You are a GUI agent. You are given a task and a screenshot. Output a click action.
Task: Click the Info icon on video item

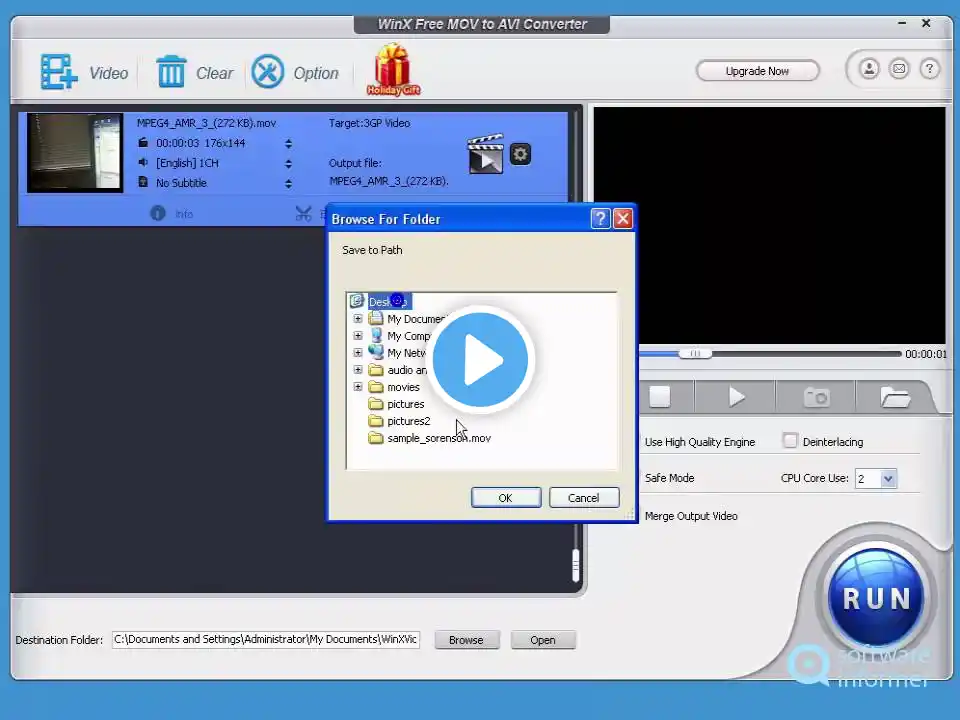[158, 213]
